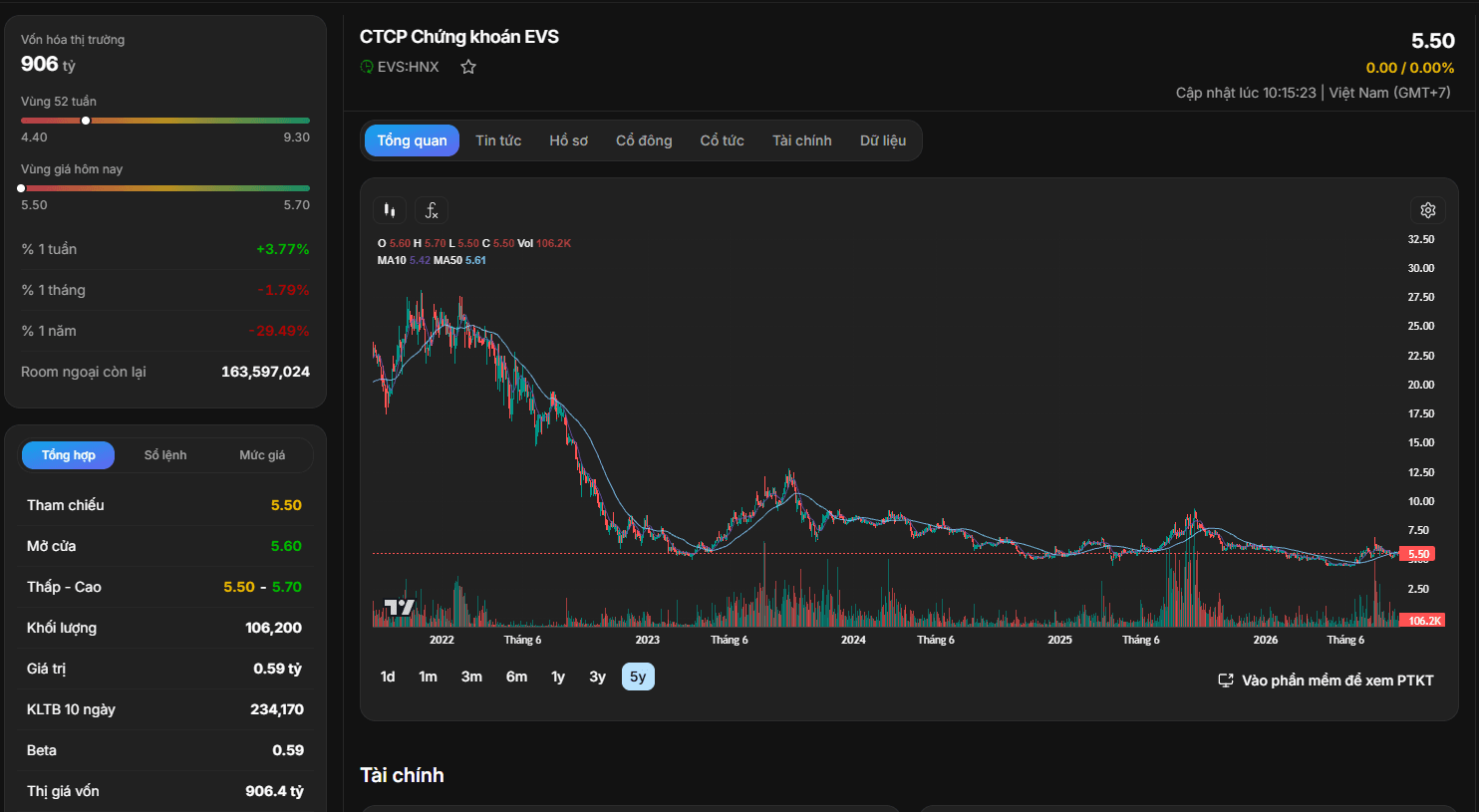View the Cổ tức tab
Viewport: 1479px width, 812px height.
pos(723,140)
